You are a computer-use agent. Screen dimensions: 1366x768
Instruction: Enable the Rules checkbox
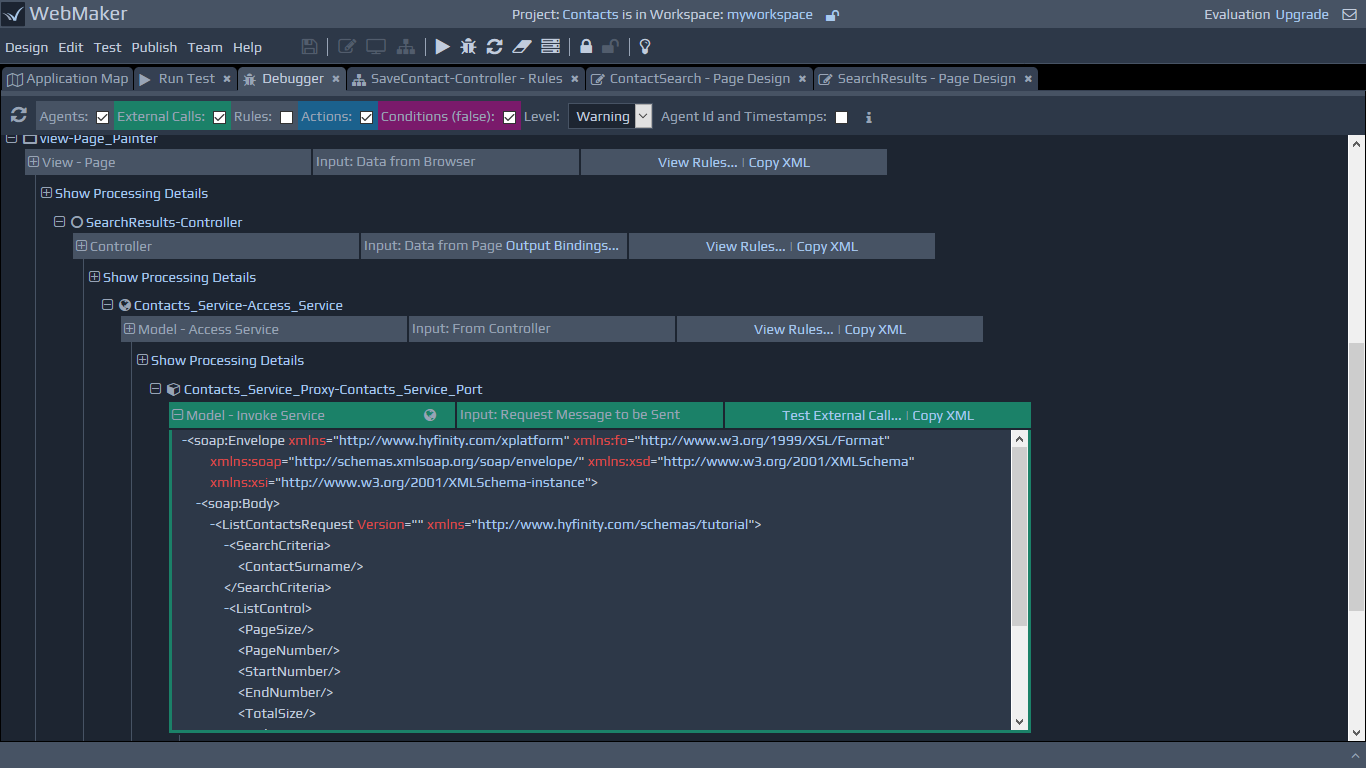tap(286, 117)
